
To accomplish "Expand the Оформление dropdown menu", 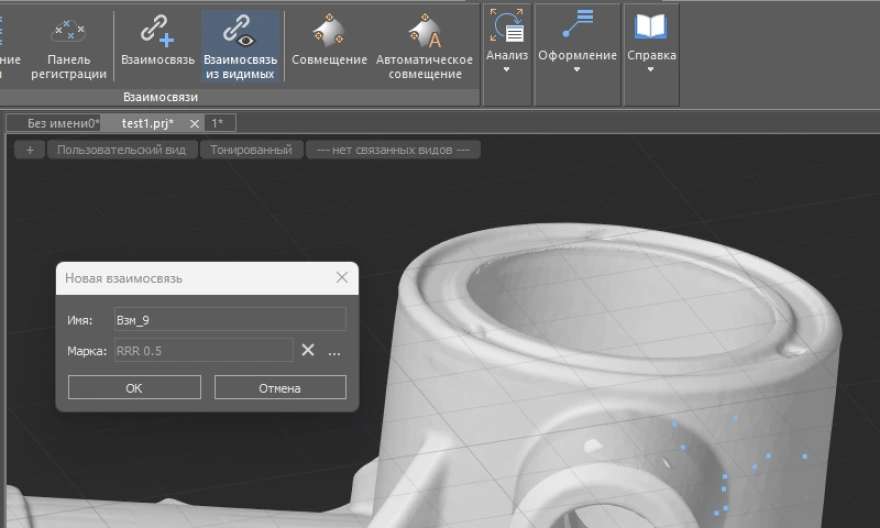I will coord(577,44).
